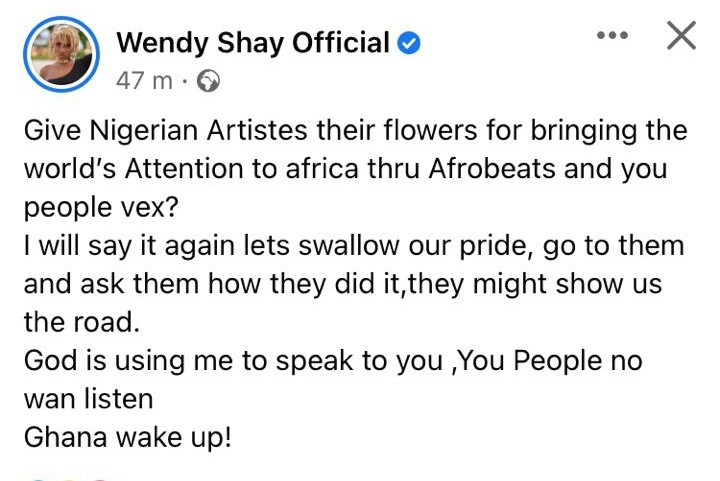720x481 pixels.
Task: Click the blue verified badge
Action: click(x=408, y=44)
